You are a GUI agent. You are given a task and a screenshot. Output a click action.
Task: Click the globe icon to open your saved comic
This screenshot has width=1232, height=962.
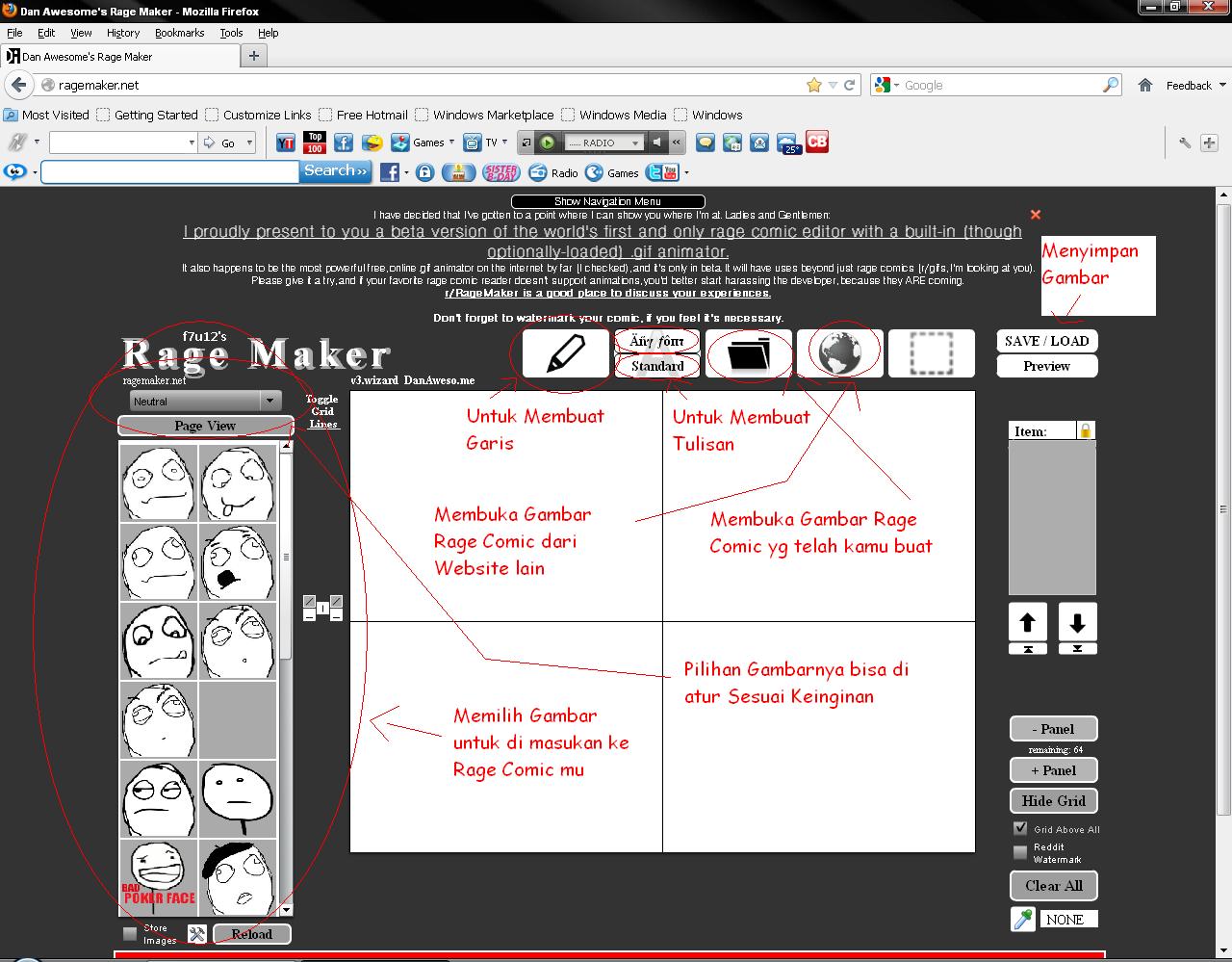pos(838,352)
